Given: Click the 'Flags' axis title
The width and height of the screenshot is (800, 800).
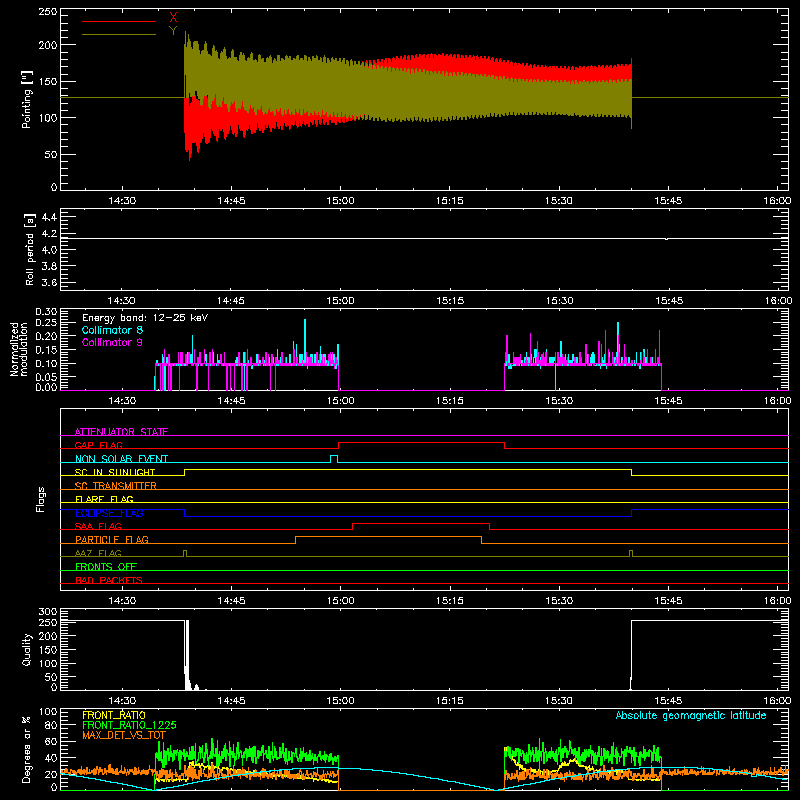Looking at the screenshot, I should (41, 499).
